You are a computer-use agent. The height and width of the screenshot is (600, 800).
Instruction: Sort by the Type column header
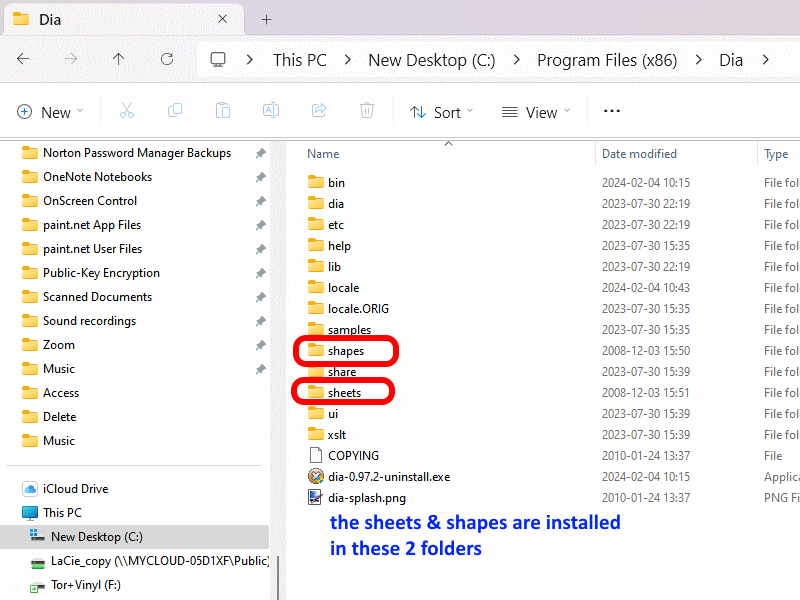point(776,154)
